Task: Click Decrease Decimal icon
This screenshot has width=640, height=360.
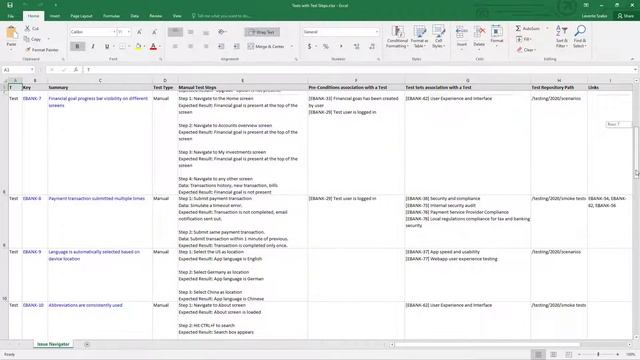Action: 372,47
